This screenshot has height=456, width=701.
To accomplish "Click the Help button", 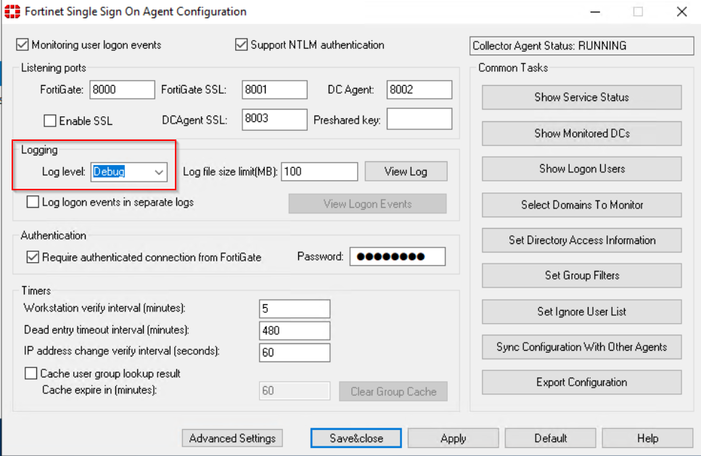I will point(648,438).
